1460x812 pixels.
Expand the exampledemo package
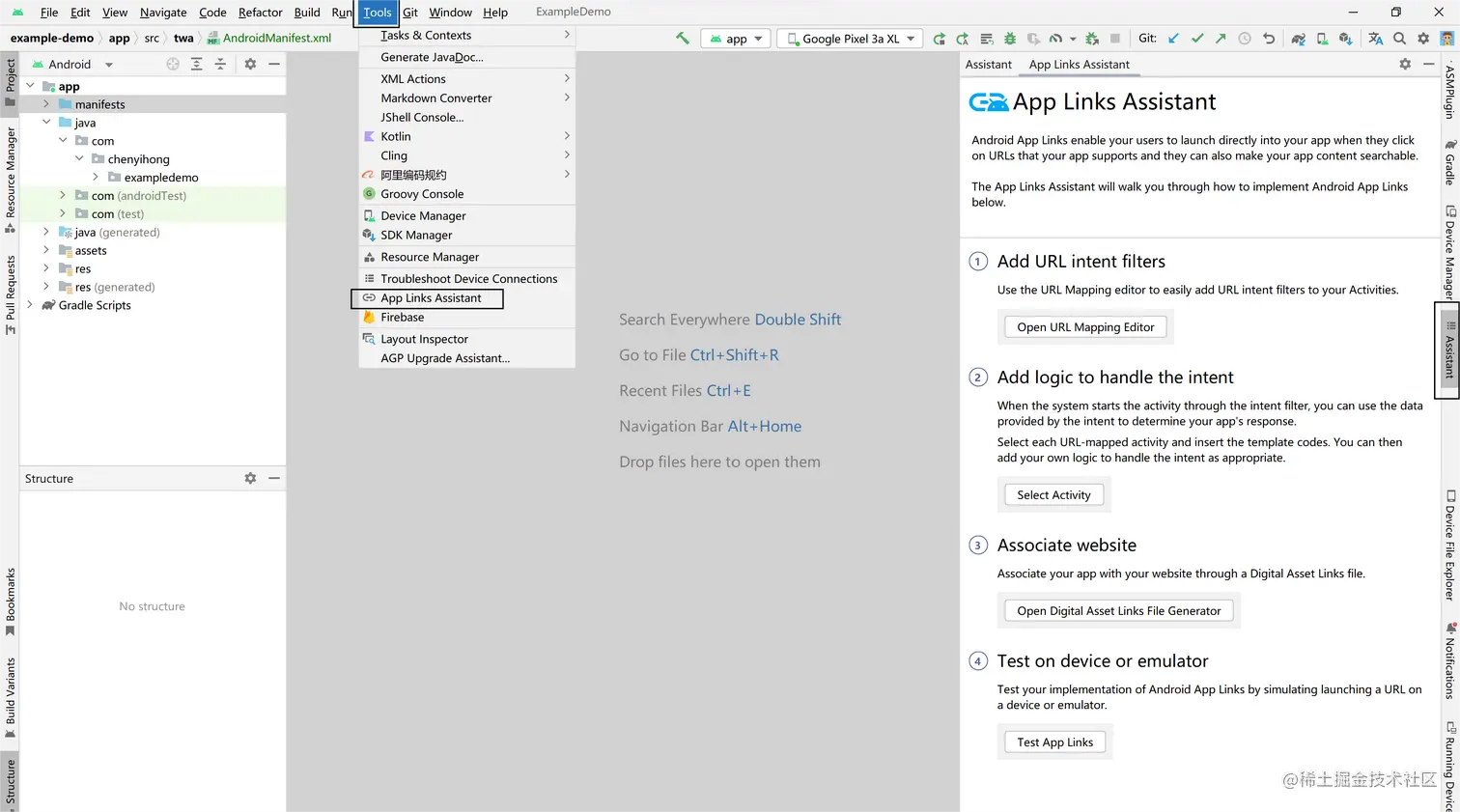click(96, 178)
